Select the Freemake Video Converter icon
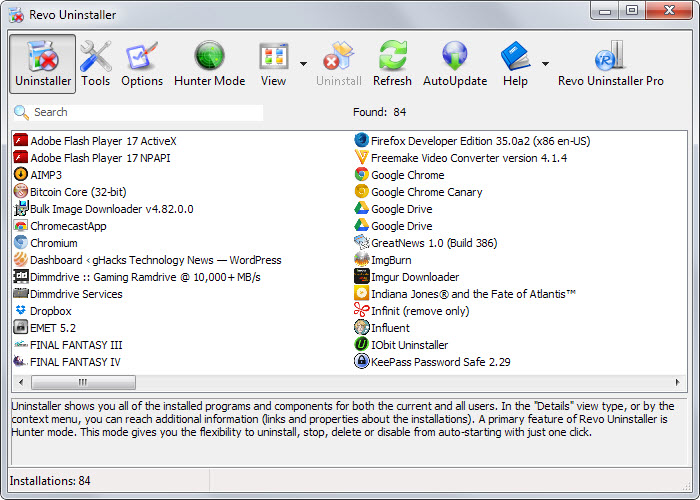700x500 pixels. point(362,158)
